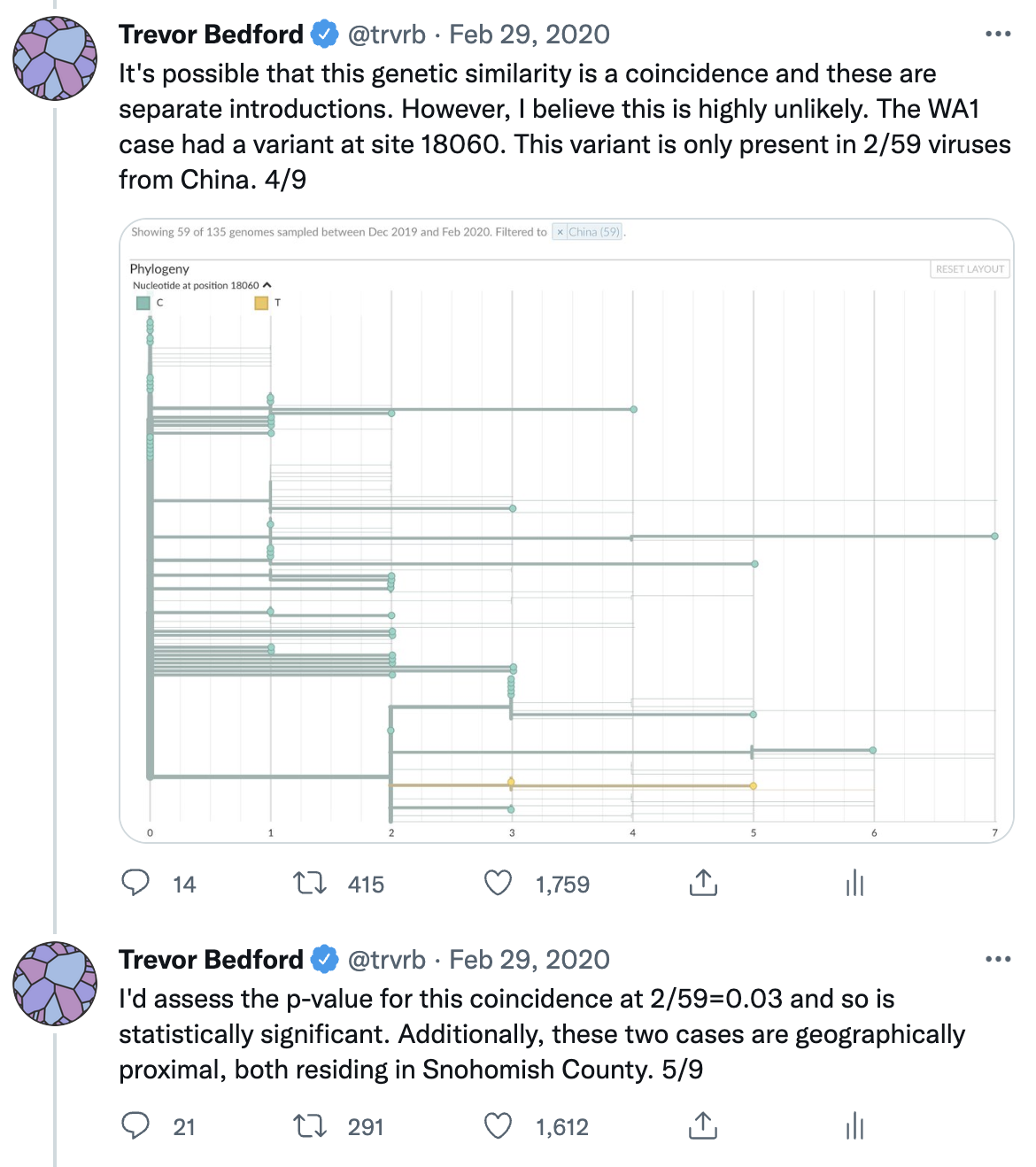The height and width of the screenshot is (1167, 1036).
Task: Retweet the 5/9 p-value tweet
Action: point(310,1125)
